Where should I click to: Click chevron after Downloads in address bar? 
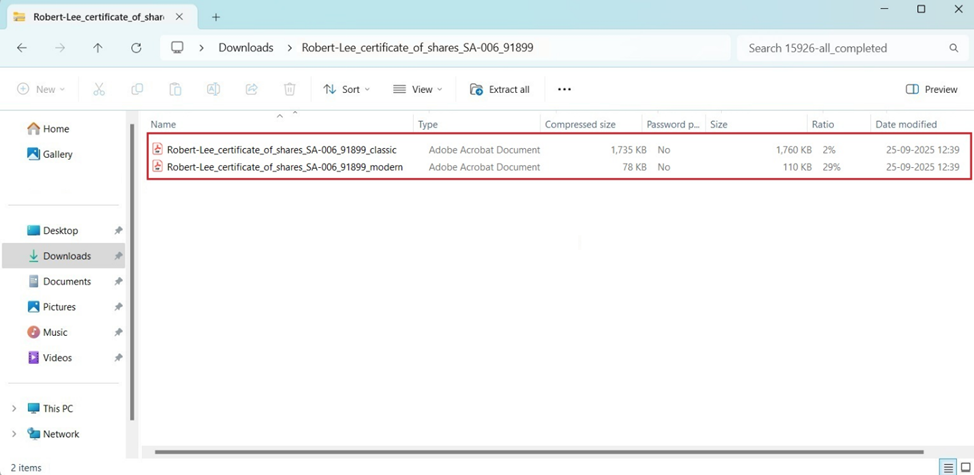coord(289,48)
